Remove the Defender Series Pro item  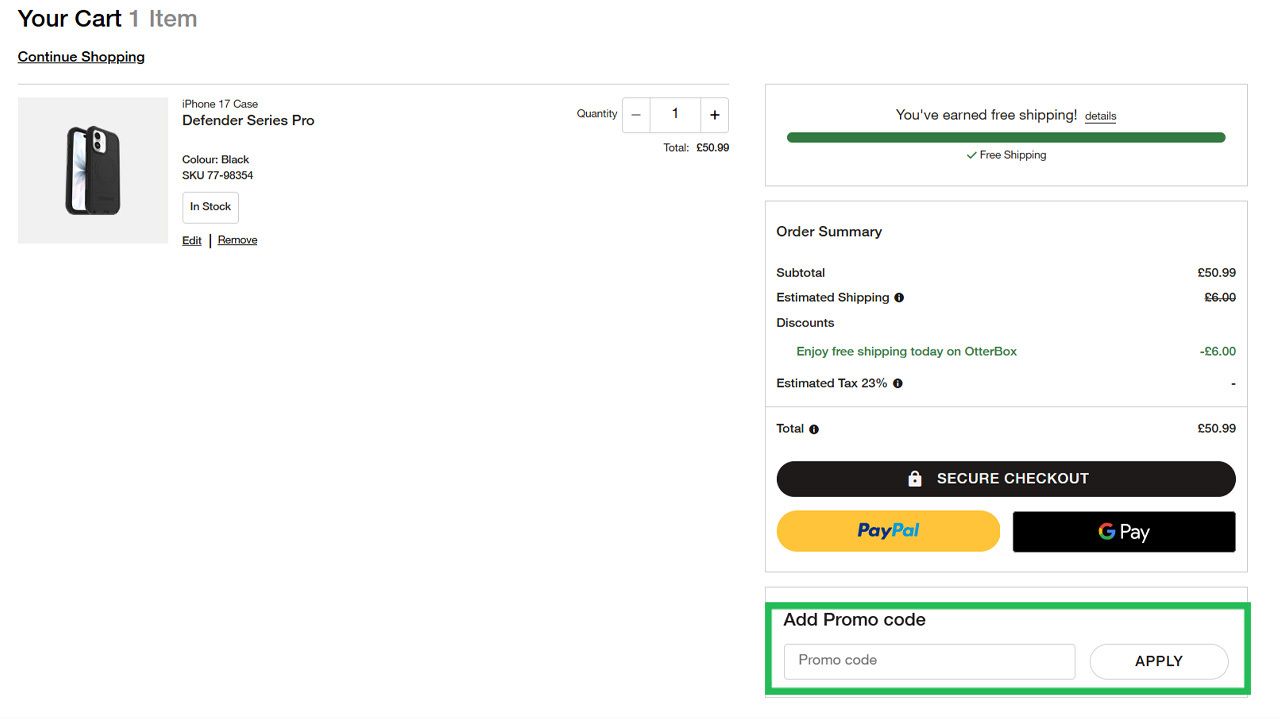pos(237,240)
